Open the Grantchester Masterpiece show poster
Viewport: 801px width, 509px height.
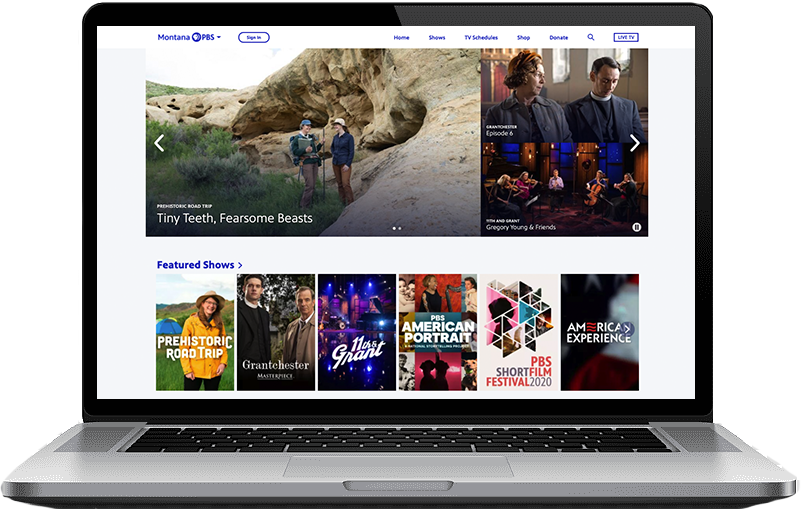(x=276, y=332)
